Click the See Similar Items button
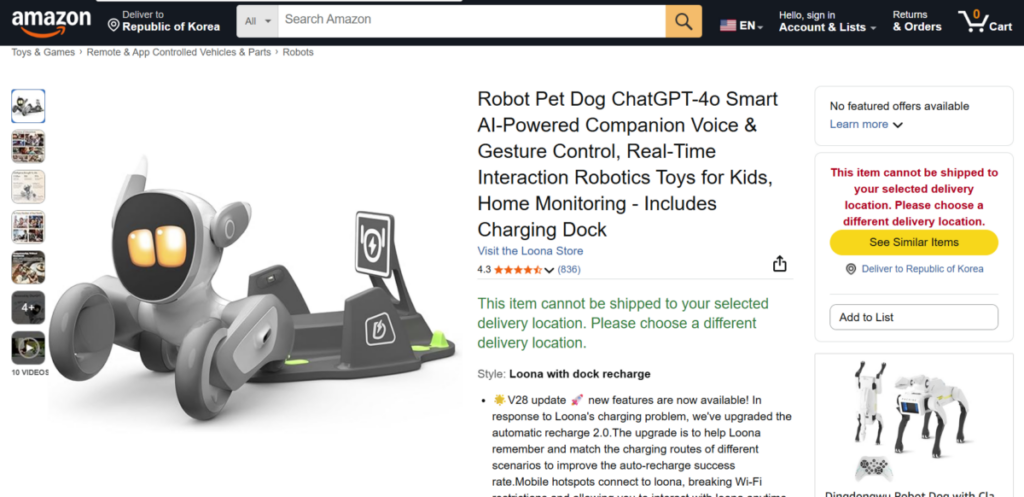Image resolution: width=1024 pixels, height=497 pixels. point(913,242)
